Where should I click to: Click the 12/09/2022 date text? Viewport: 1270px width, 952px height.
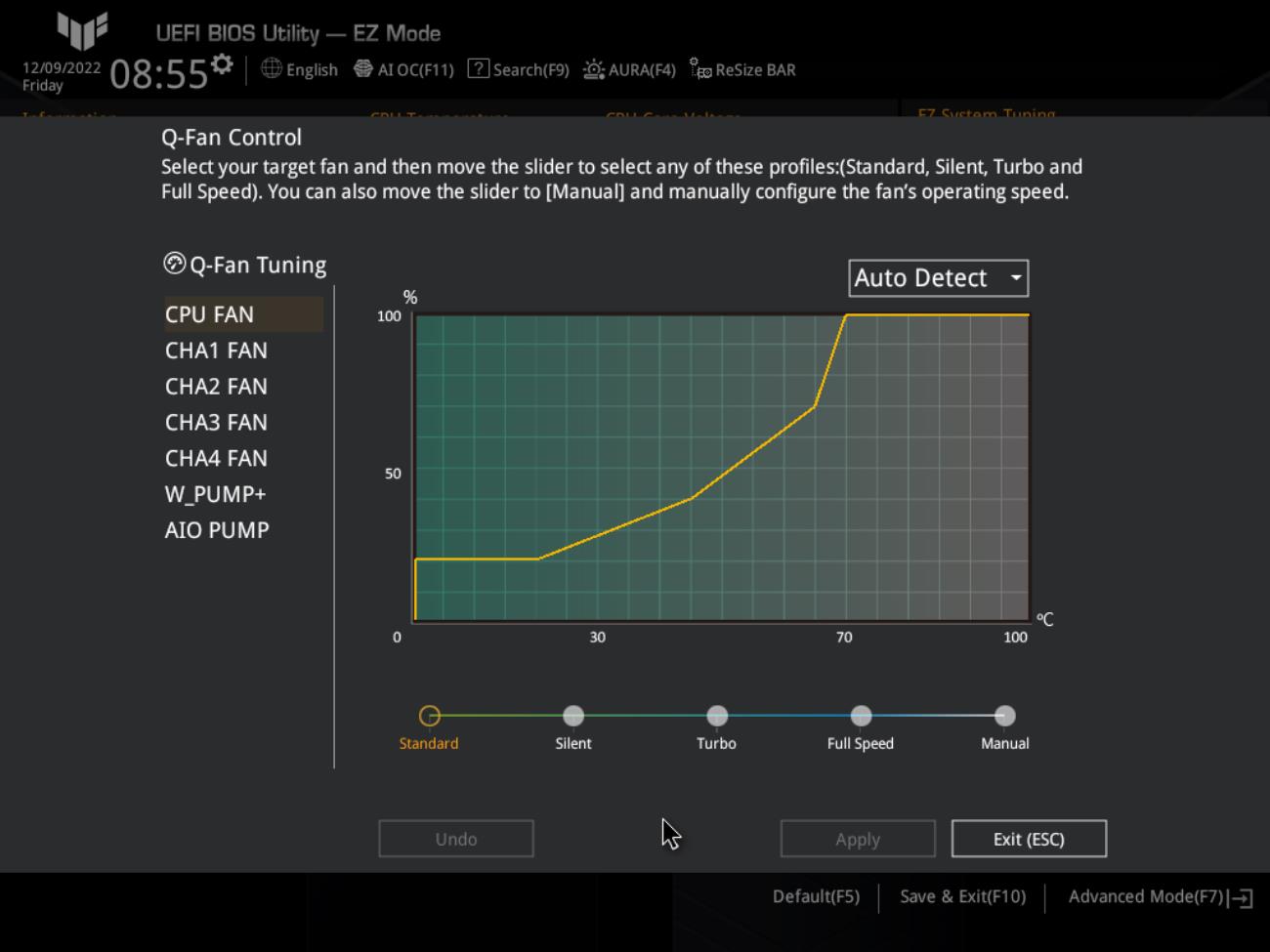click(62, 67)
